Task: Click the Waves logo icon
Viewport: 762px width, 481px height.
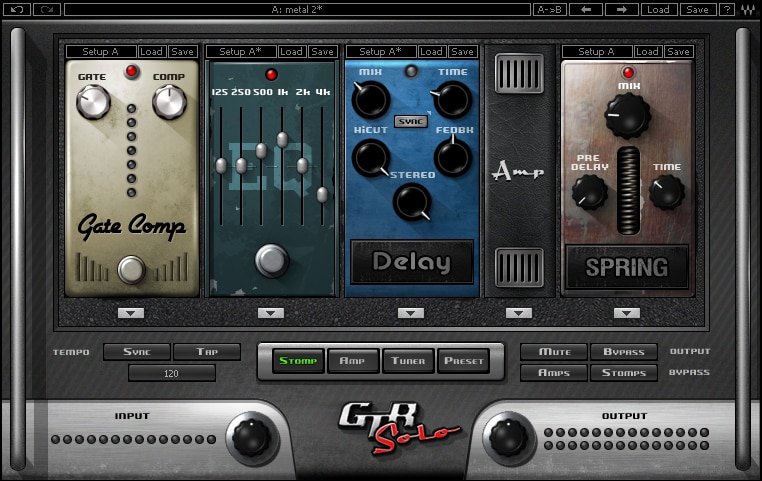Action: pos(748,9)
